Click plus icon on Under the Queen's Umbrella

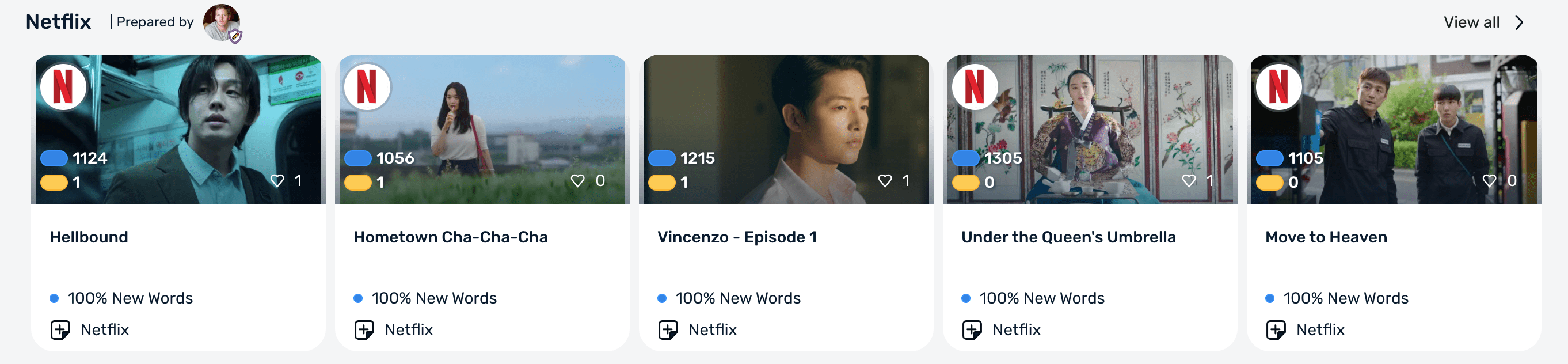pyautogui.click(x=972, y=330)
